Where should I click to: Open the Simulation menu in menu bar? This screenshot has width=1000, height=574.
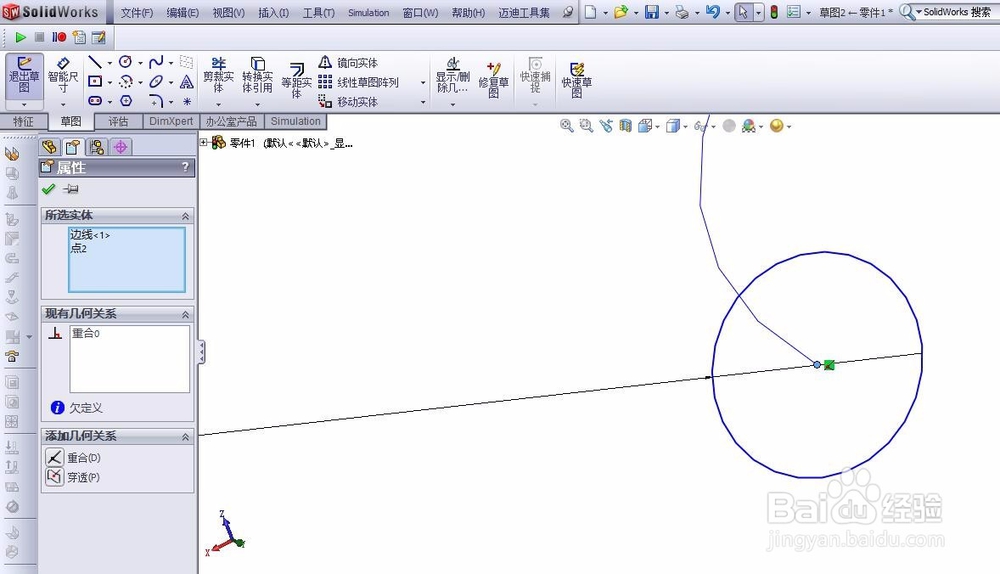369,12
